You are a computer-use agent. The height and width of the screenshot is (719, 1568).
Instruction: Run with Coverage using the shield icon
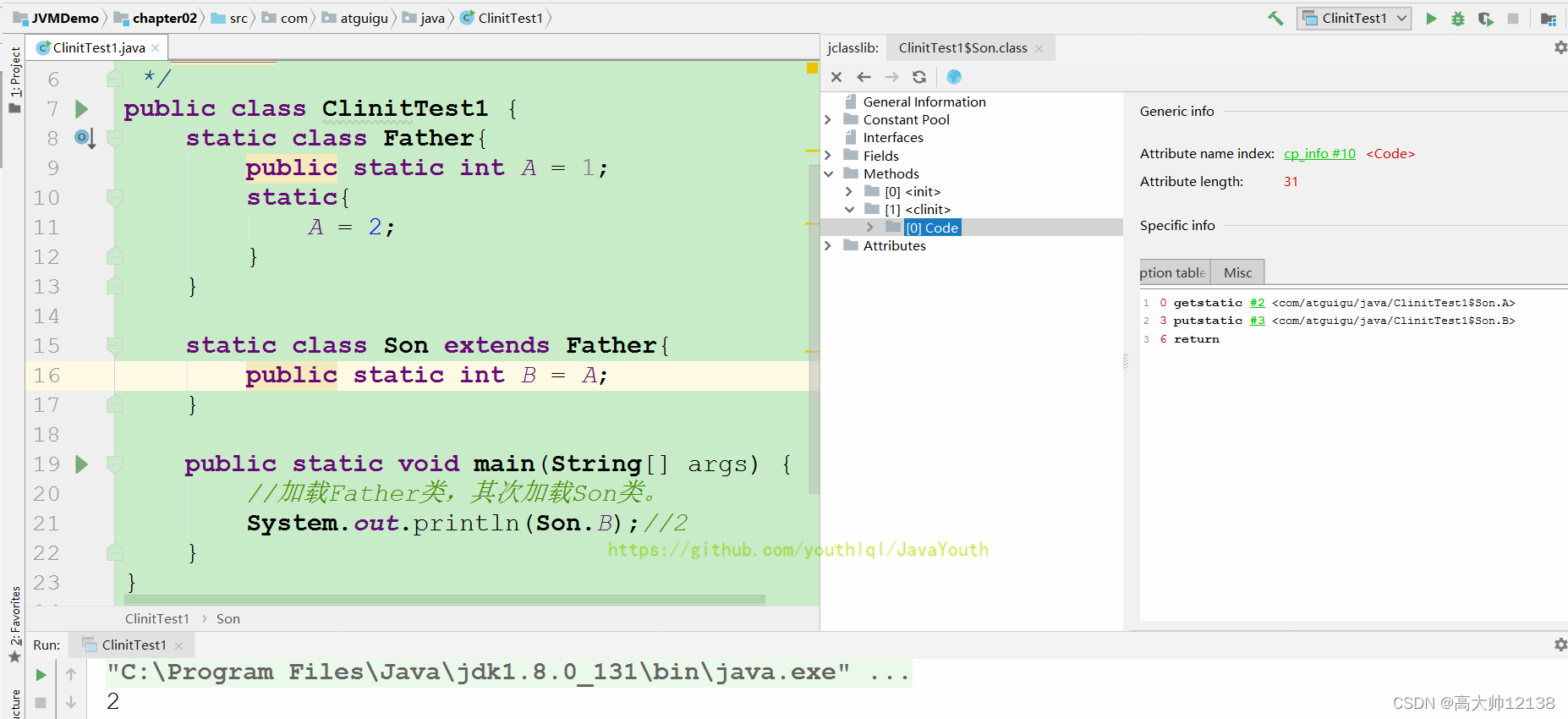(x=1485, y=18)
